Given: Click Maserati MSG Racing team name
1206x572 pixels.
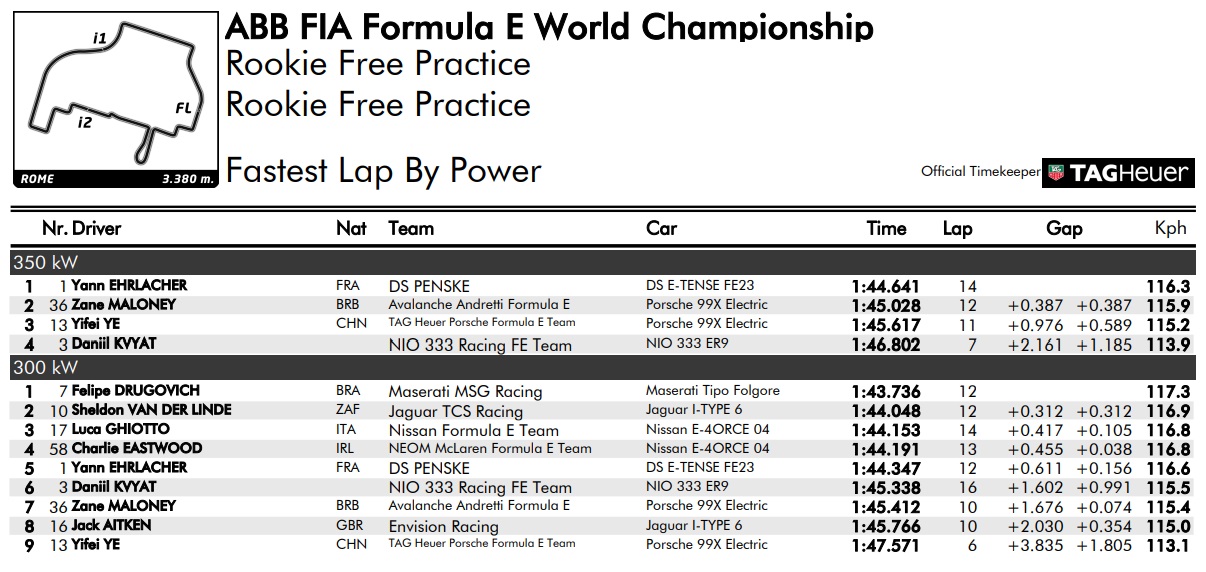Looking at the screenshot, I should coord(465,392).
